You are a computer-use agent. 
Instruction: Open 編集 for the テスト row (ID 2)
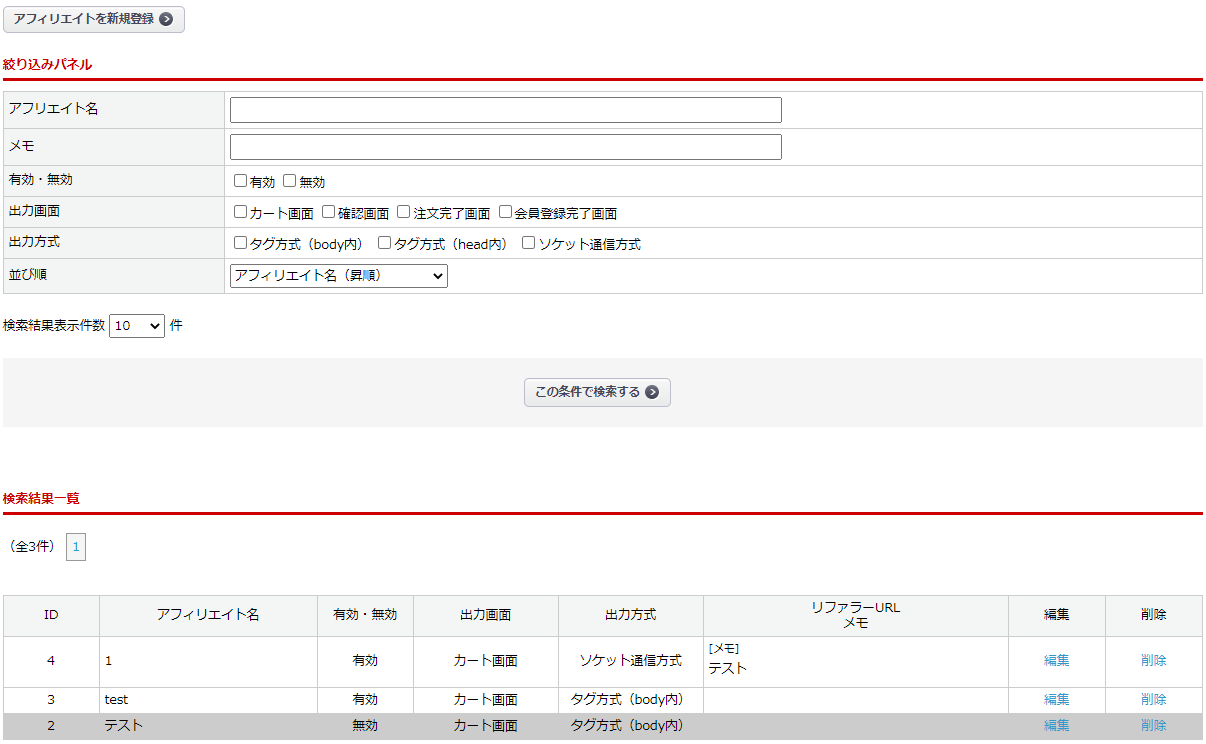point(1056,726)
